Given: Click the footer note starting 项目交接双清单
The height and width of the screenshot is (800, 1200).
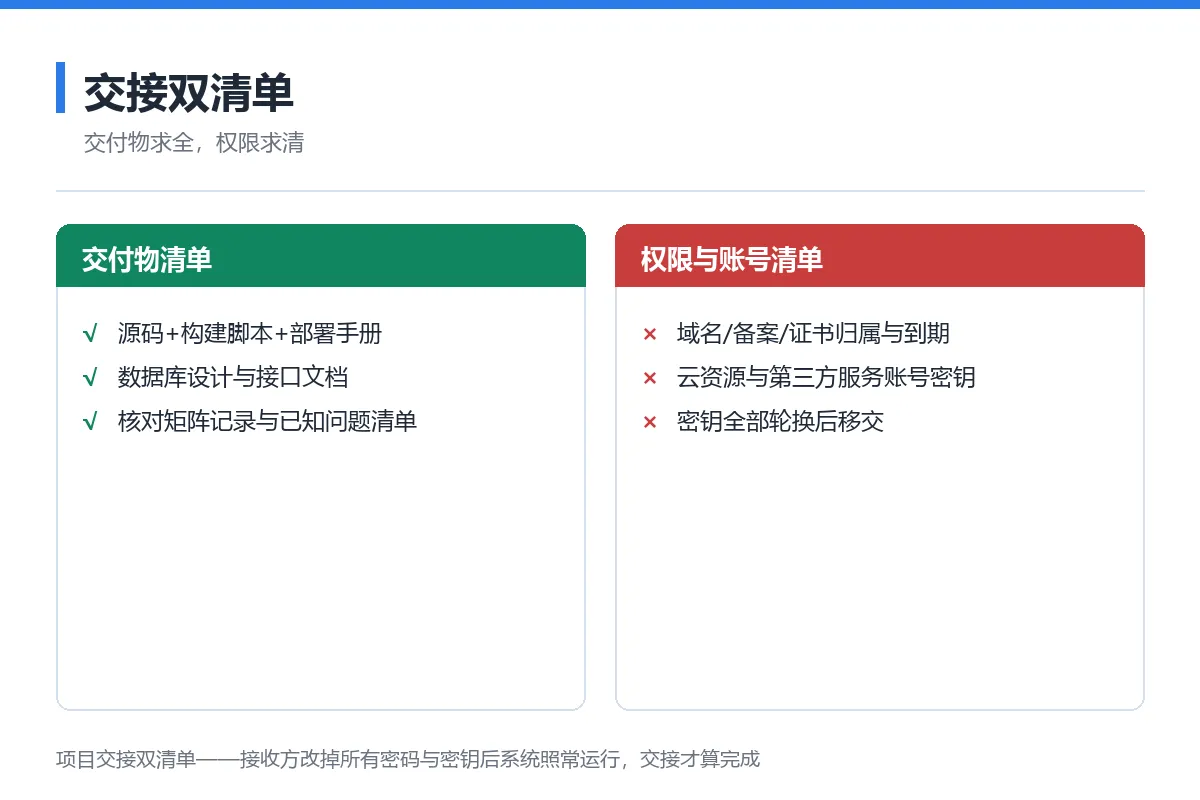Looking at the screenshot, I should click(408, 759).
